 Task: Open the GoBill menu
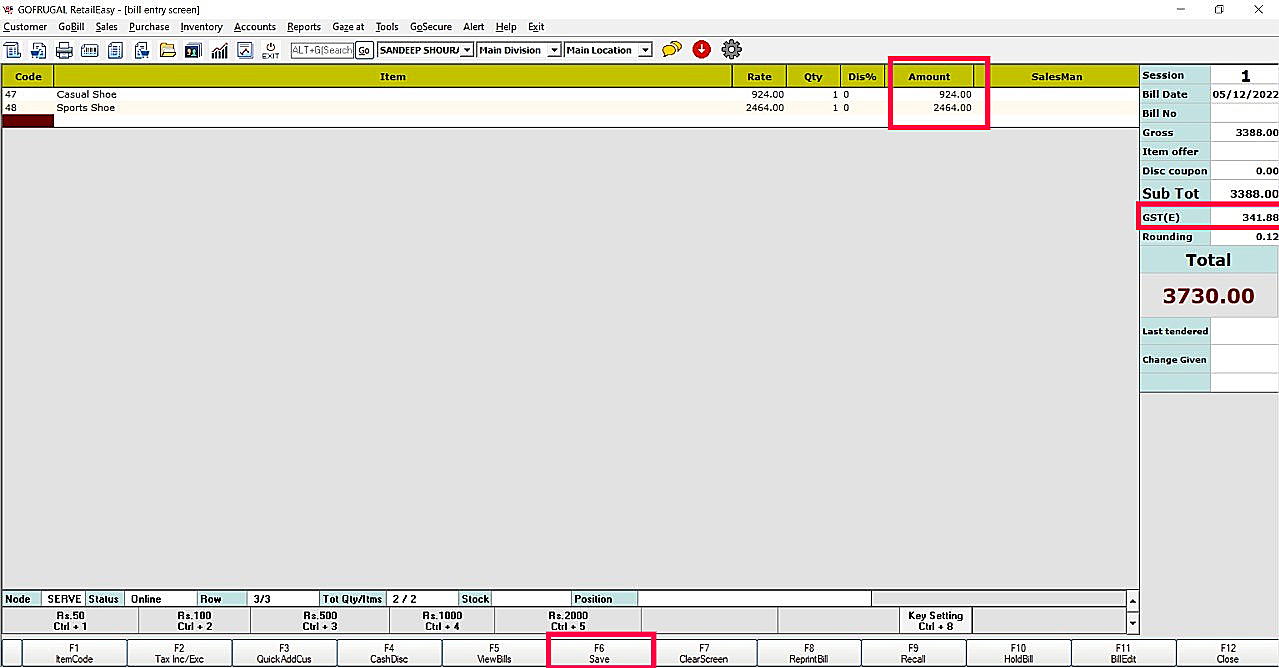point(71,27)
